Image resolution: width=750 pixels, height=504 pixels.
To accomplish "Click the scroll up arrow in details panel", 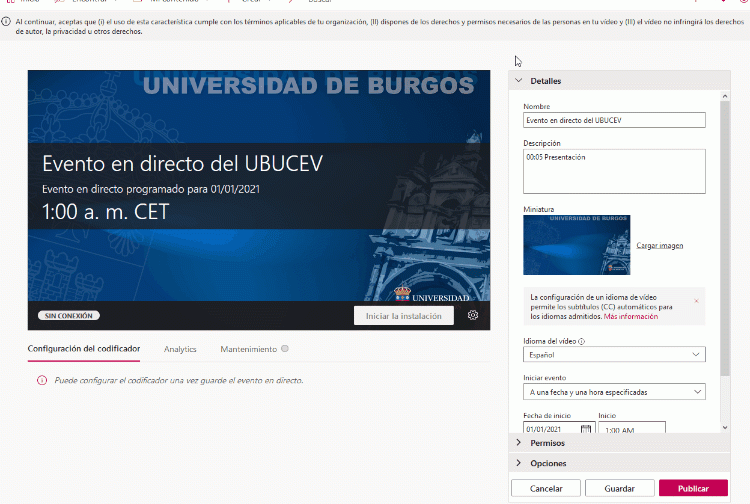I will (x=725, y=96).
